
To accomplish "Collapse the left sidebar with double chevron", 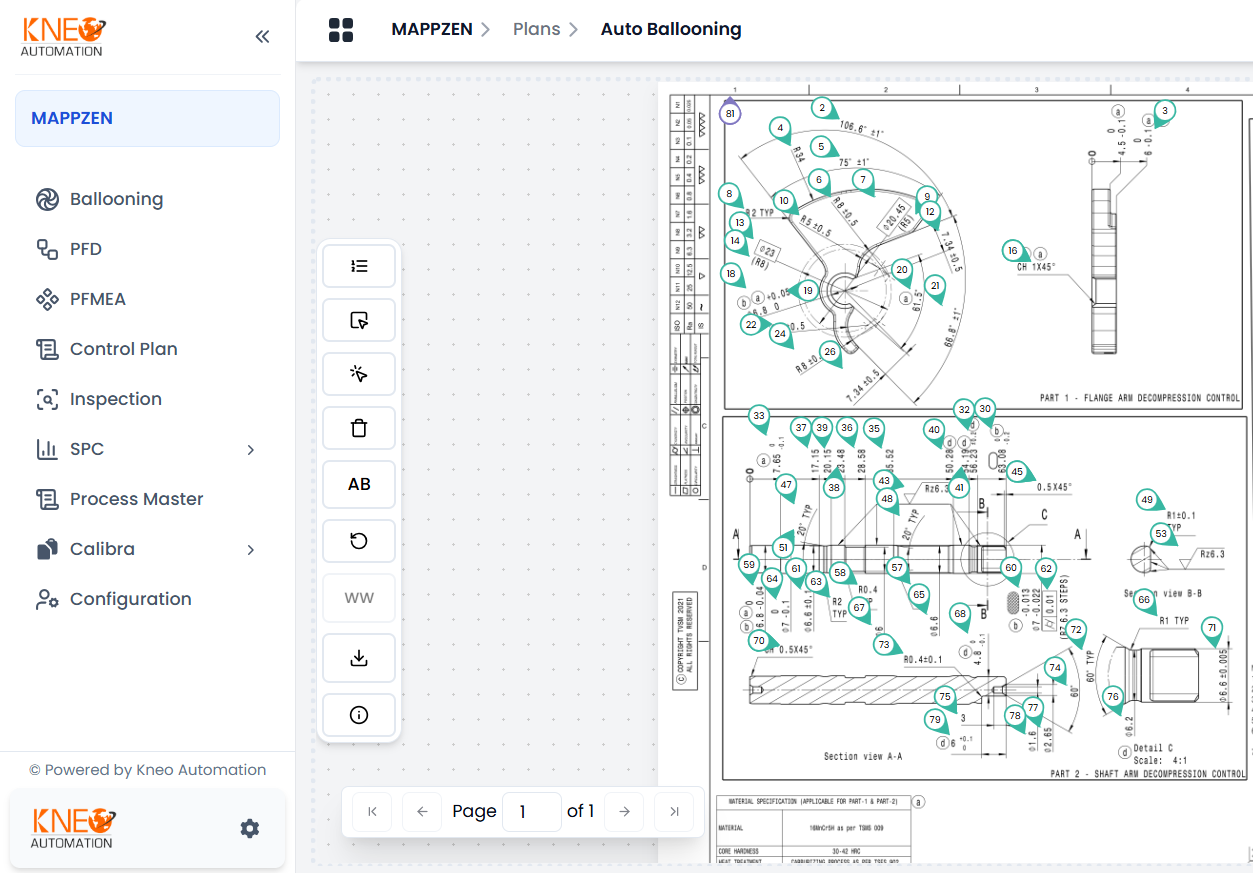I will pos(262,35).
